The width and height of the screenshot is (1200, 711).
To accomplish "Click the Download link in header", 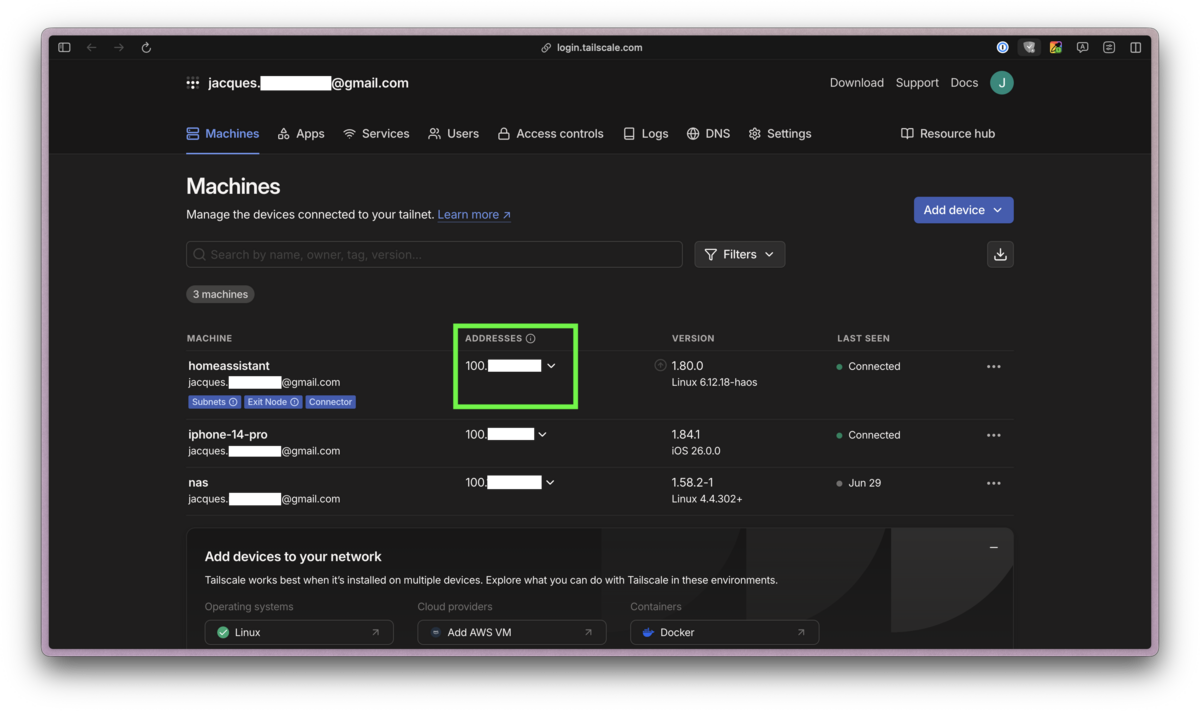I will [857, 83].
